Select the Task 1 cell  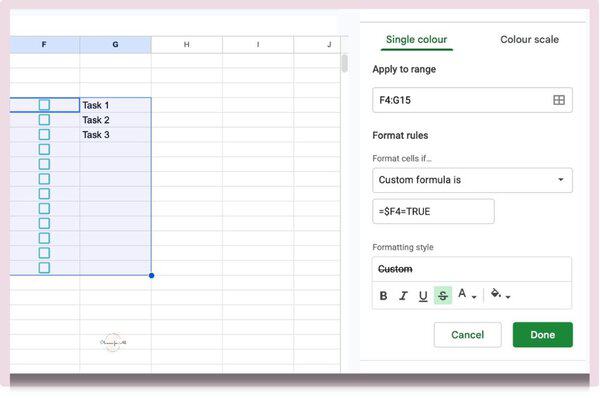point(115,105)
